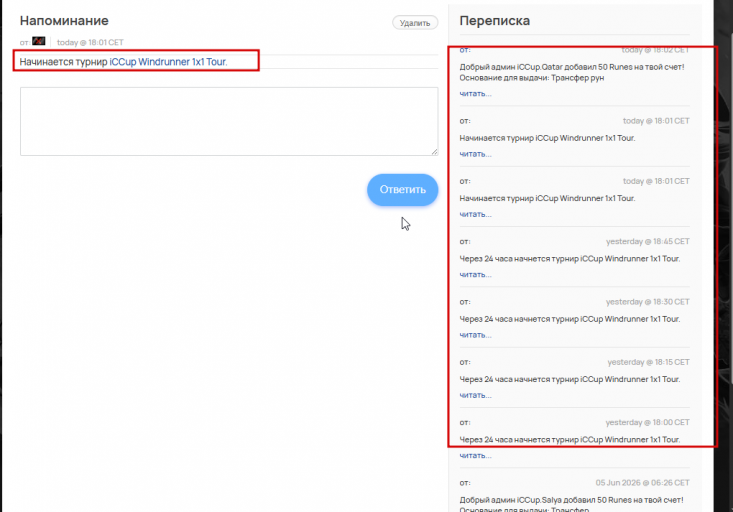The height and width of the screenshot is (512, 733).
Task: Click the yesterday @ 18:30 CET timestamp
Action: click(647, 302)
